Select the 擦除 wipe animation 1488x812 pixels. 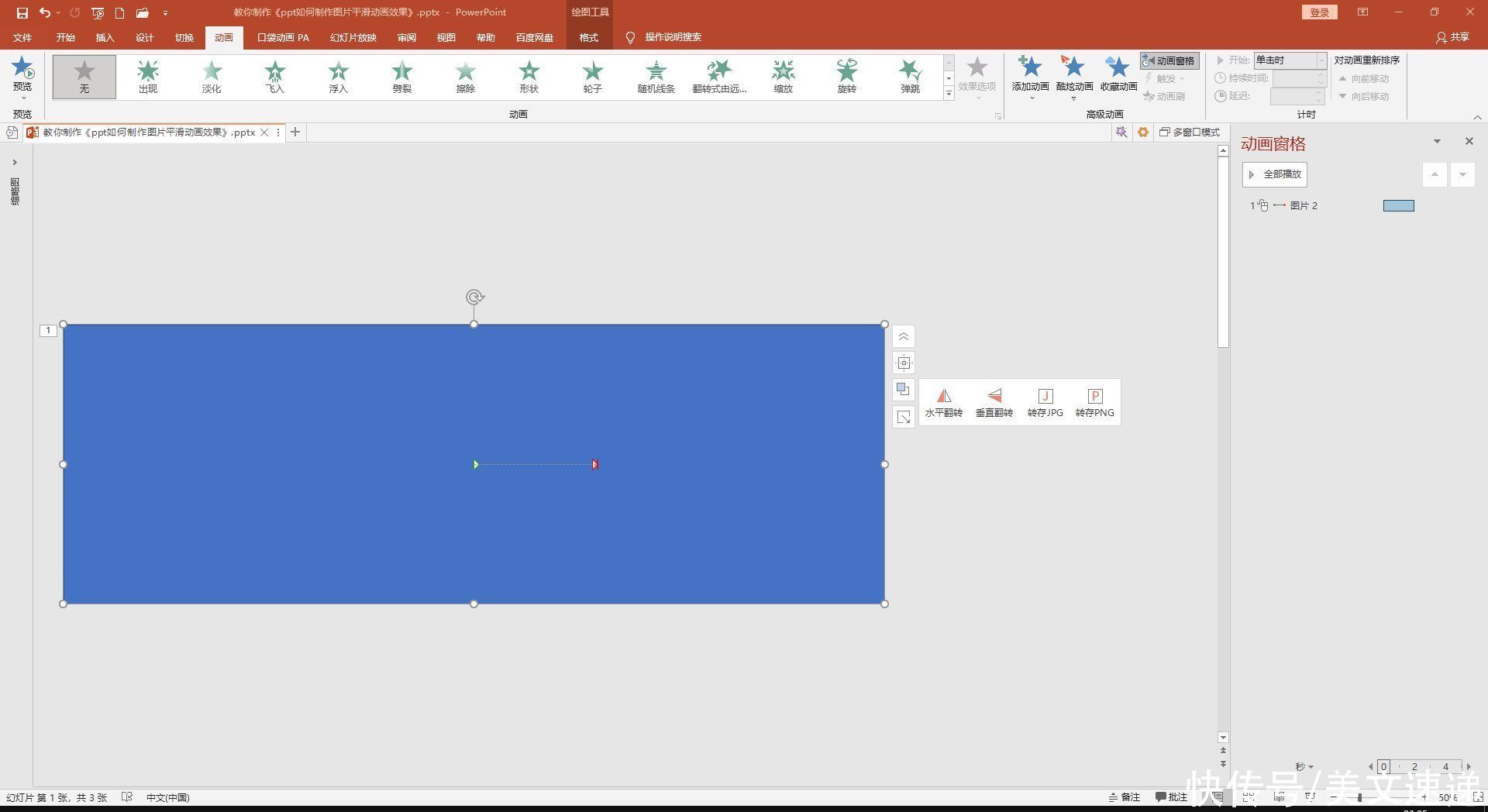(466, 77)
